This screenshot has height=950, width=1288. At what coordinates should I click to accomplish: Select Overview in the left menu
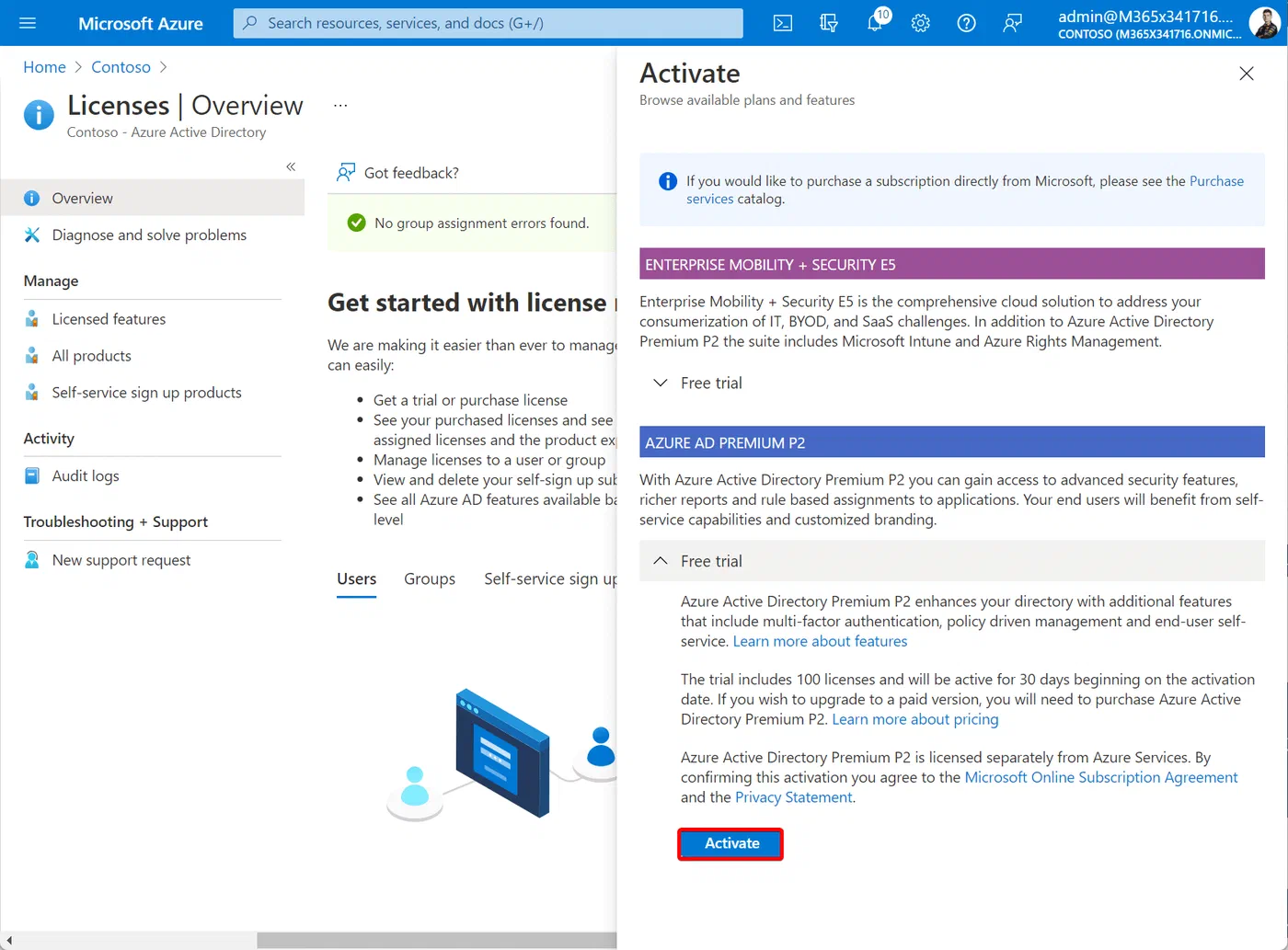(x=153, y=198)
